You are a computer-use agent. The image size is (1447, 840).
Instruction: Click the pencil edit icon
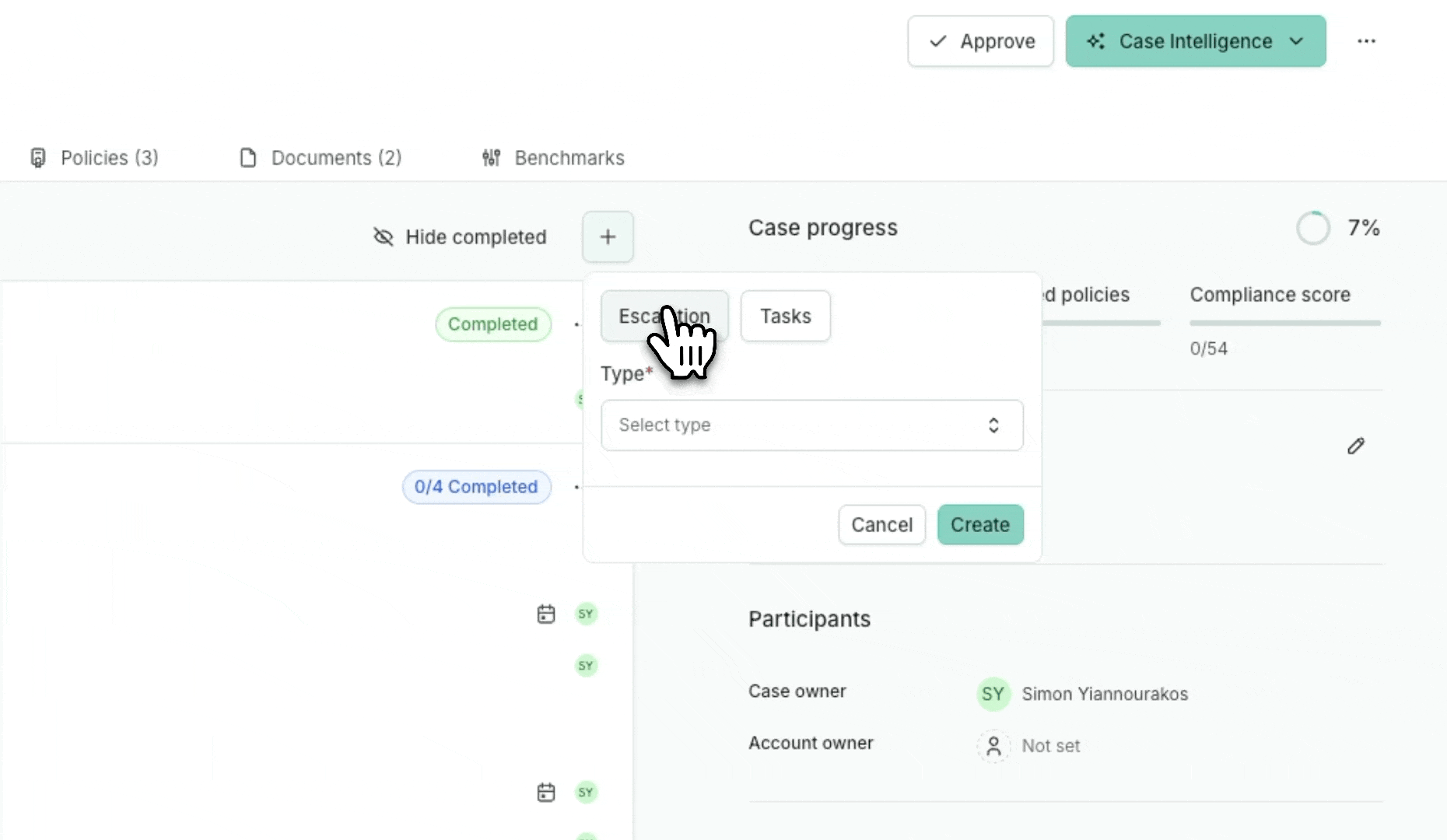click(1356, 446)
